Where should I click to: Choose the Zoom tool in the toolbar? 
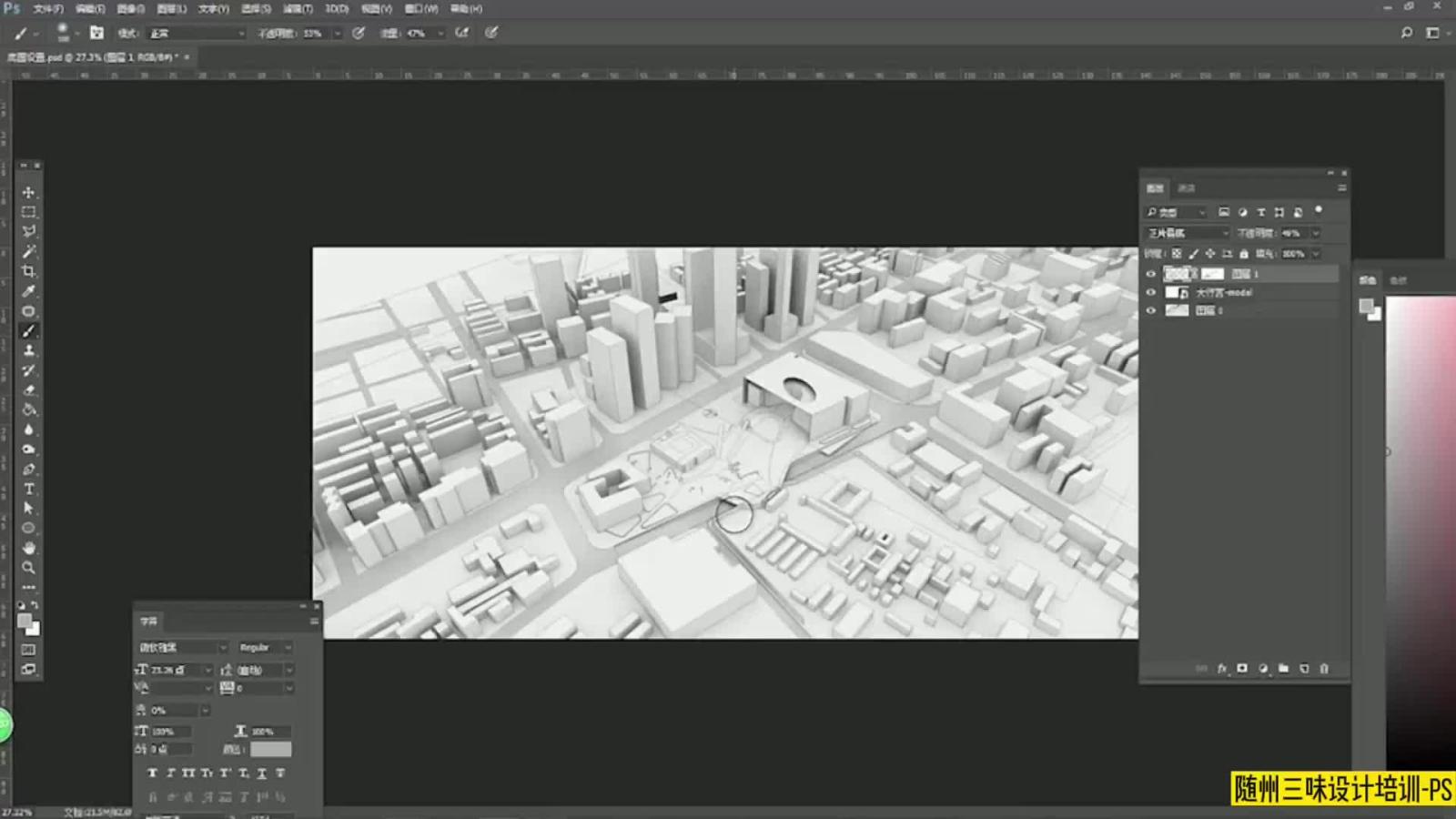pyautogui.click(x=28, y=568)
